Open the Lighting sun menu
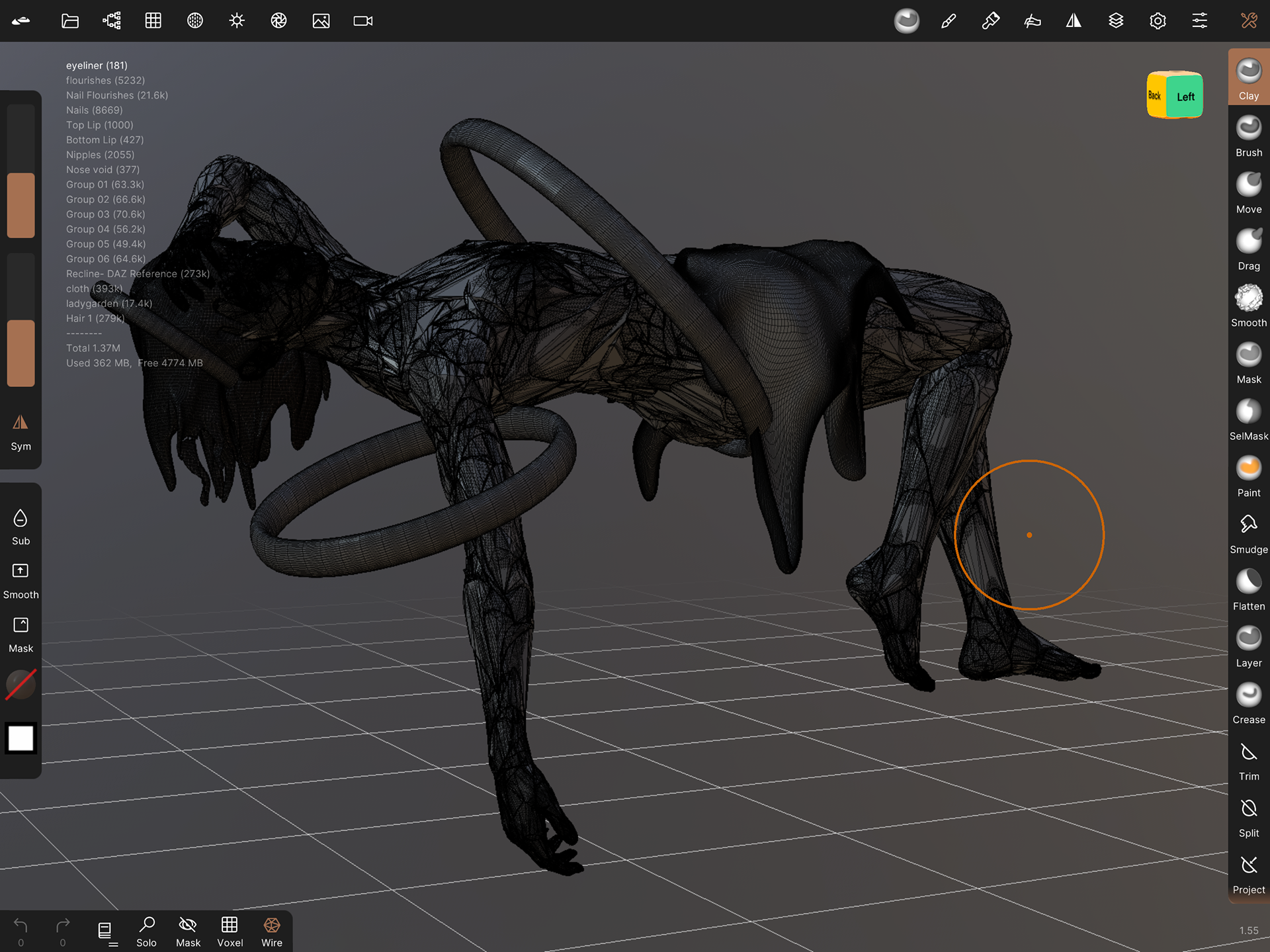Viewport: 1270px width, 952px height. point(237,21)
